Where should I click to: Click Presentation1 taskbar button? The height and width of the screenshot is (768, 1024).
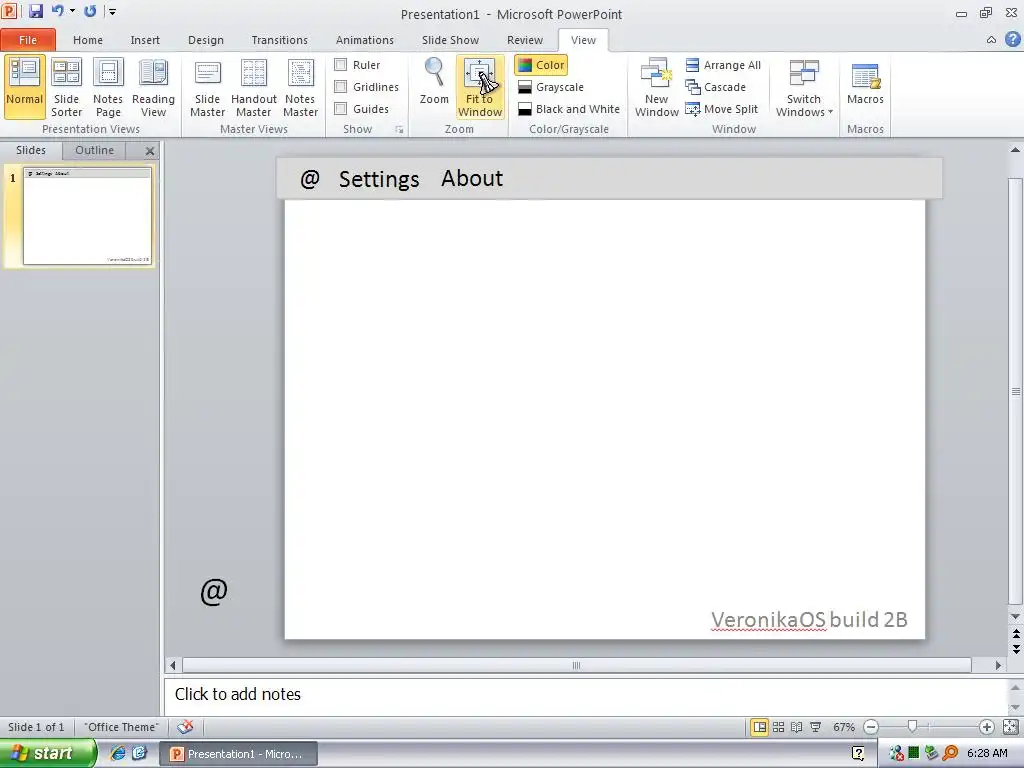coord(239,754)
